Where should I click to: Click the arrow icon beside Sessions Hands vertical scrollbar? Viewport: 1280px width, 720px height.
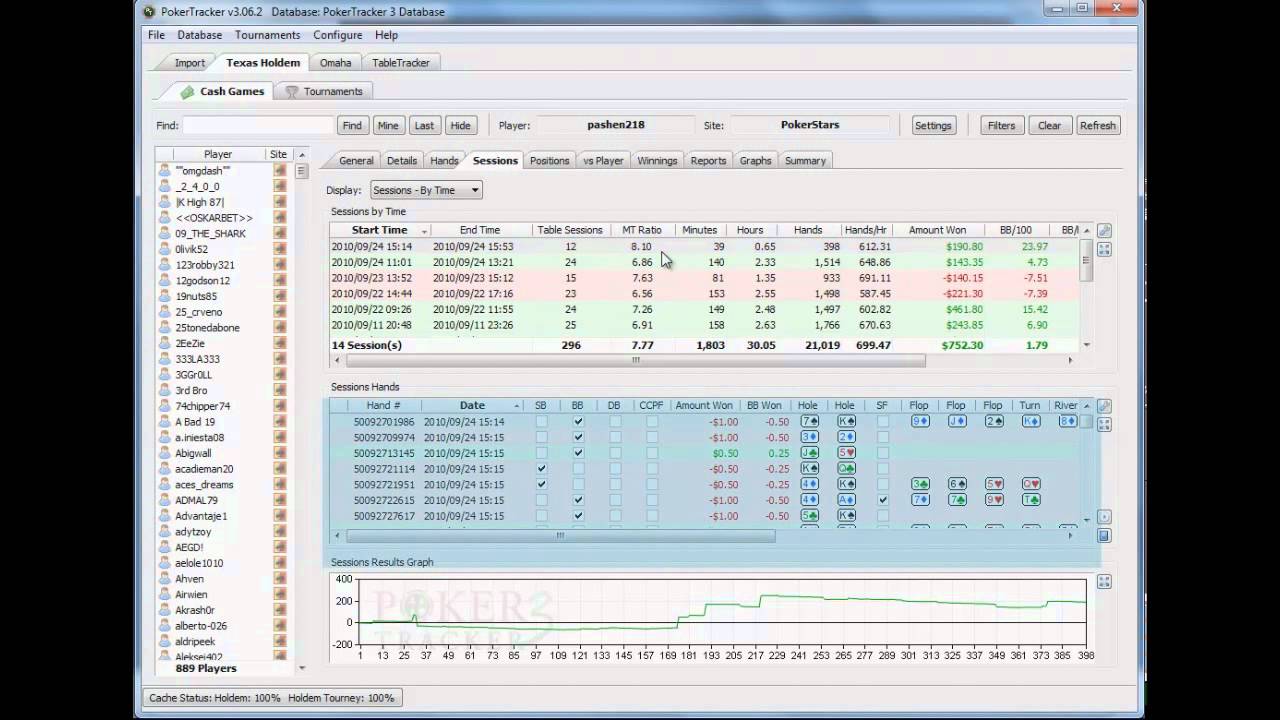[1105, 517]
